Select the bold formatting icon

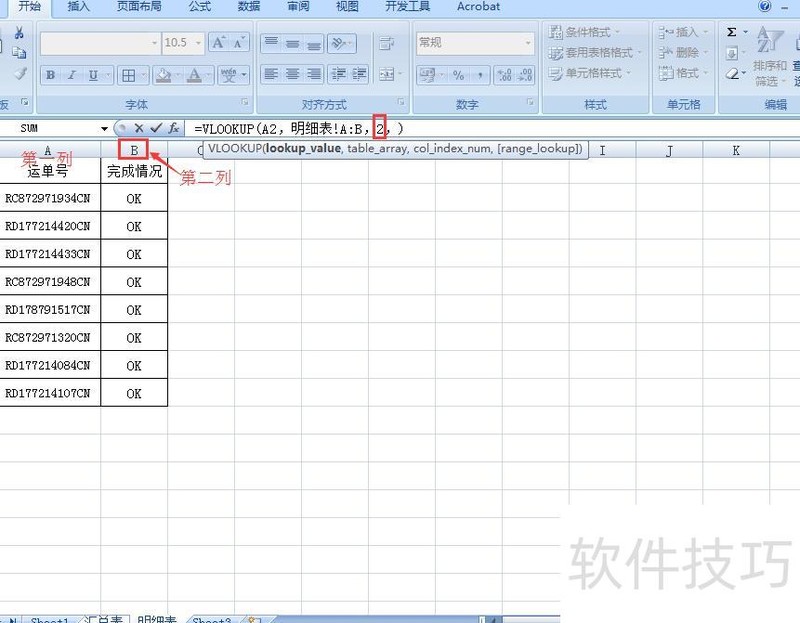[x=51, y=74]
